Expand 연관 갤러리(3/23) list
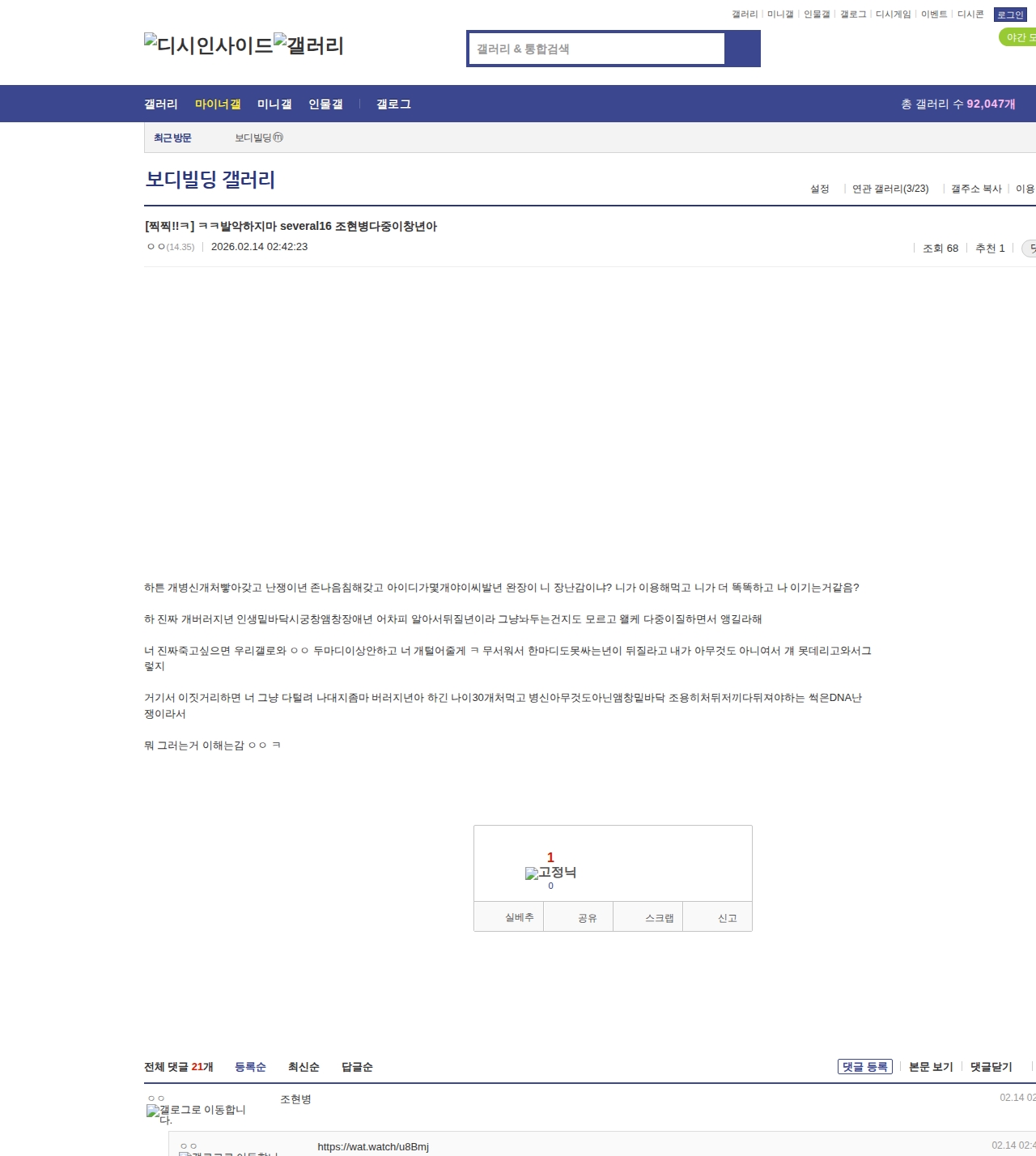 tap(890, 189)
